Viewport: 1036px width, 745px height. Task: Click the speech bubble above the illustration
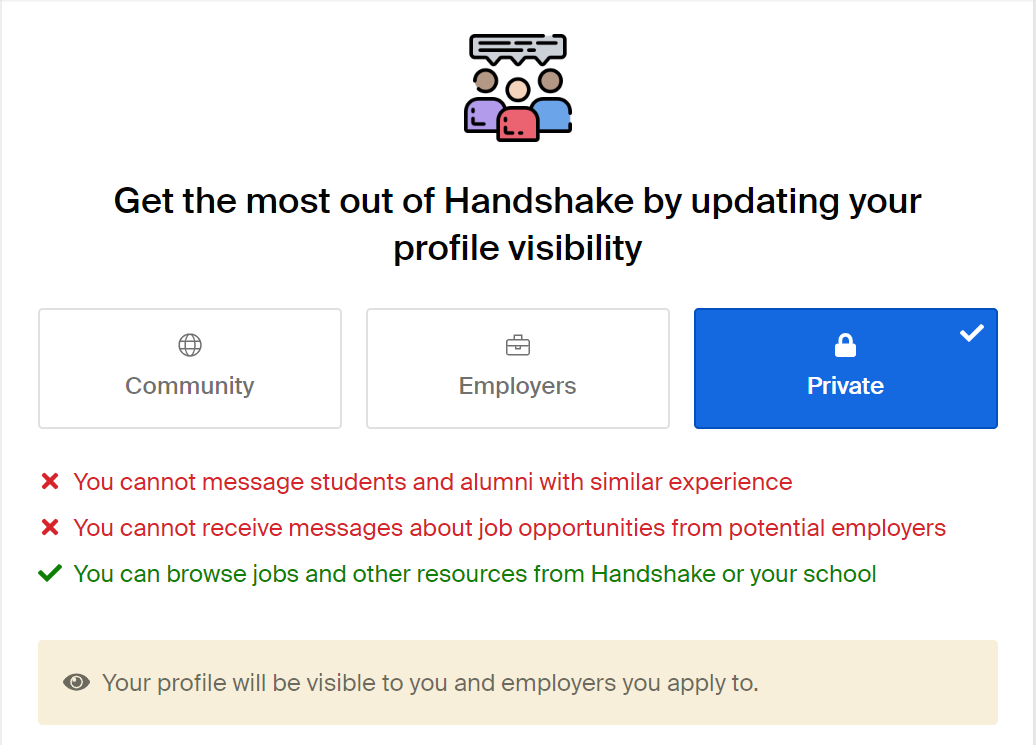[x=517, y=48]
